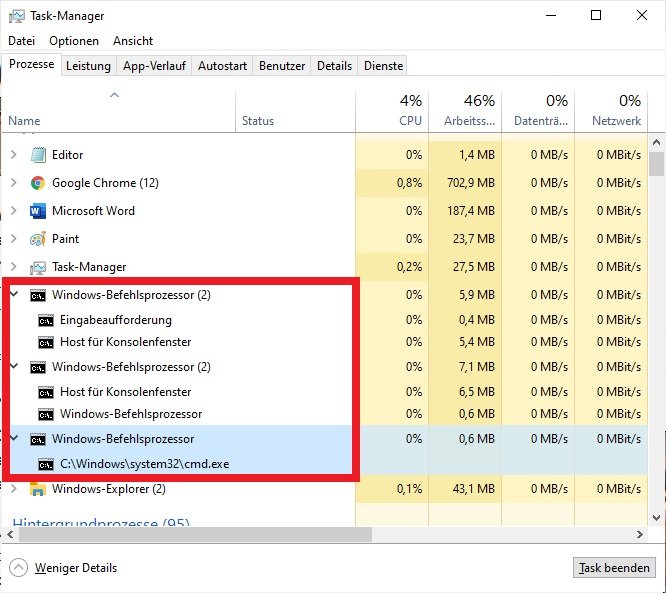Image resolution: width=666 pixels, height=593 pixels.
Task: Expand the Google Chrome process group
Action: (13, 183)
